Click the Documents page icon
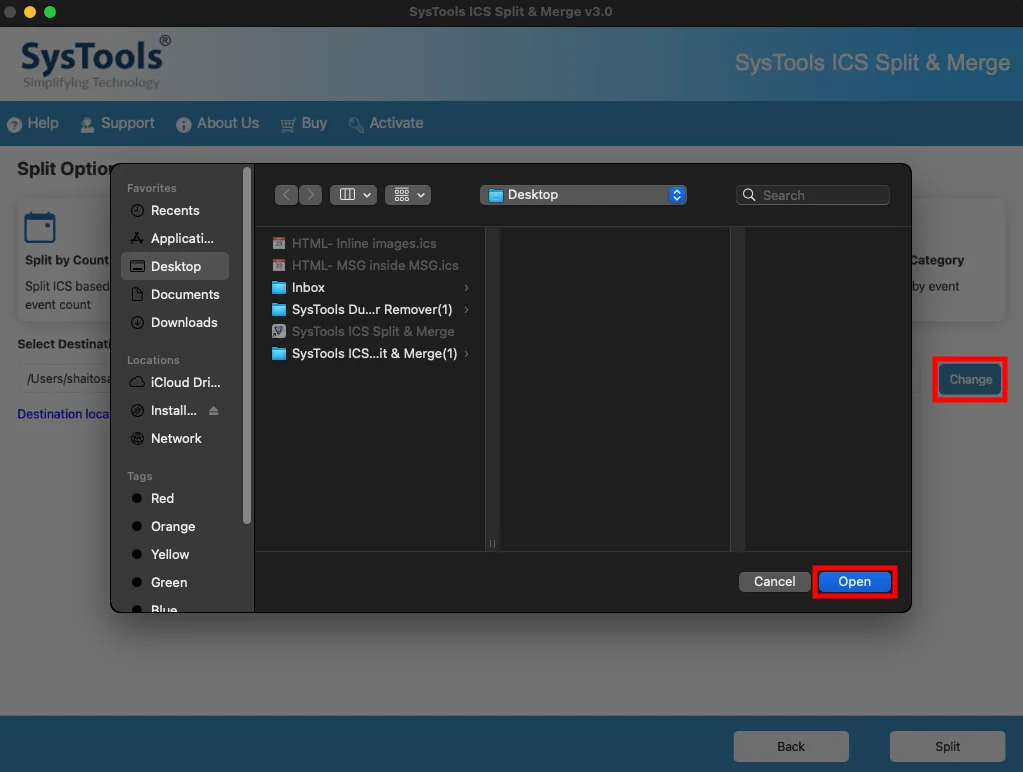 click(x=137, y=294)
